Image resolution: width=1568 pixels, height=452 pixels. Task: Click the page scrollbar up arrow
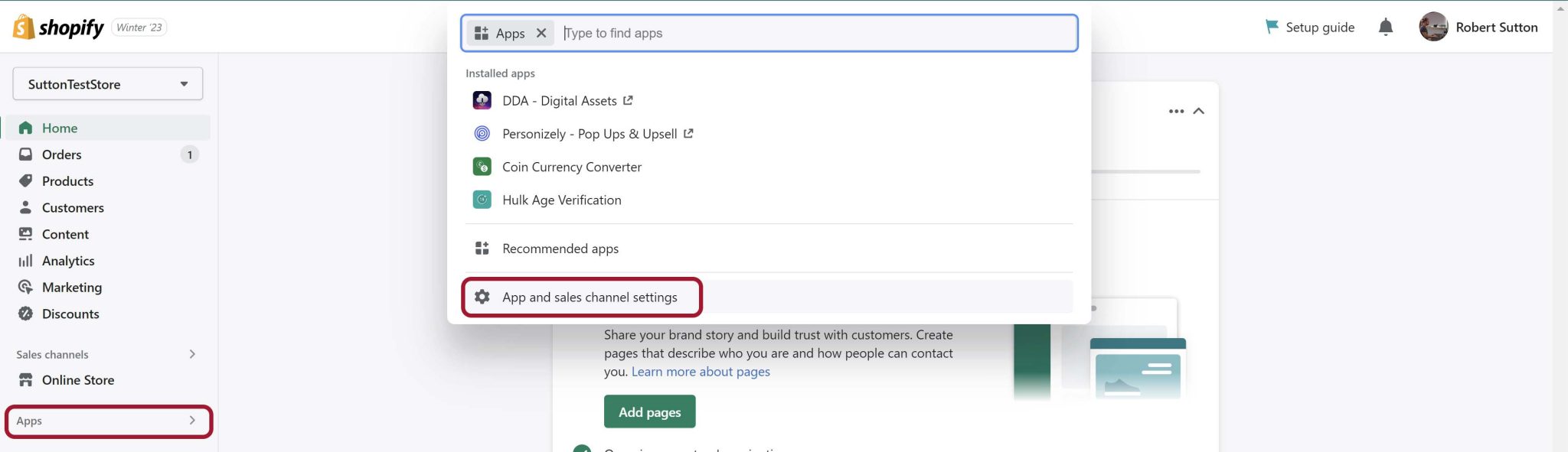point(1560,8)
